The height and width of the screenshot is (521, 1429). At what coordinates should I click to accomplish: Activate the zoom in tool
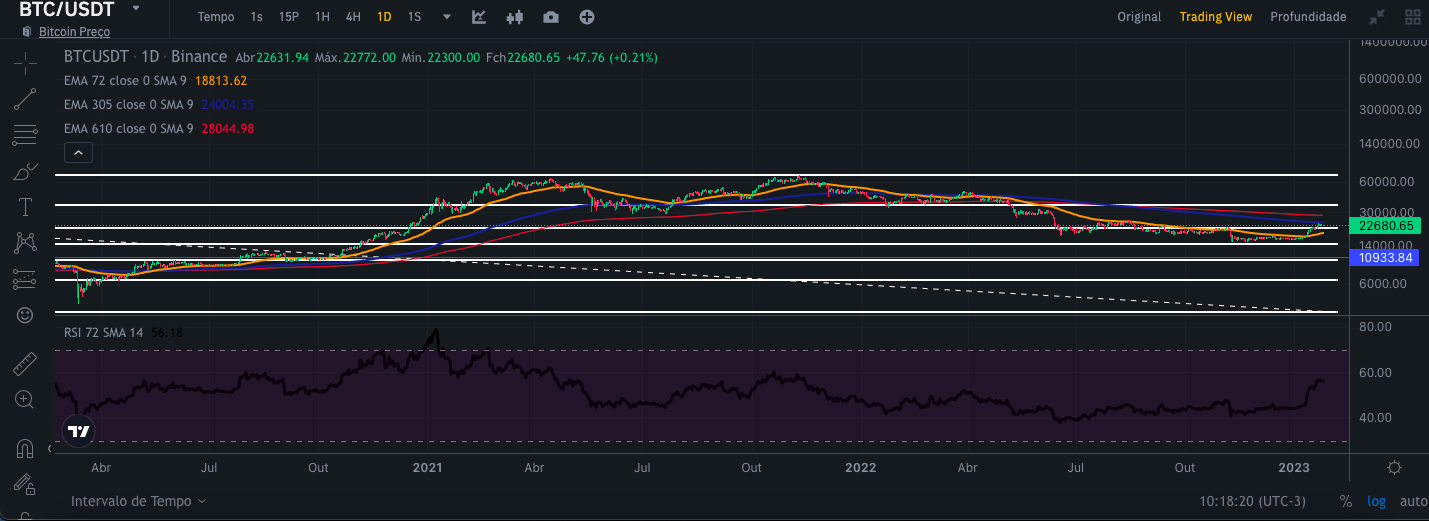(25, 399)
